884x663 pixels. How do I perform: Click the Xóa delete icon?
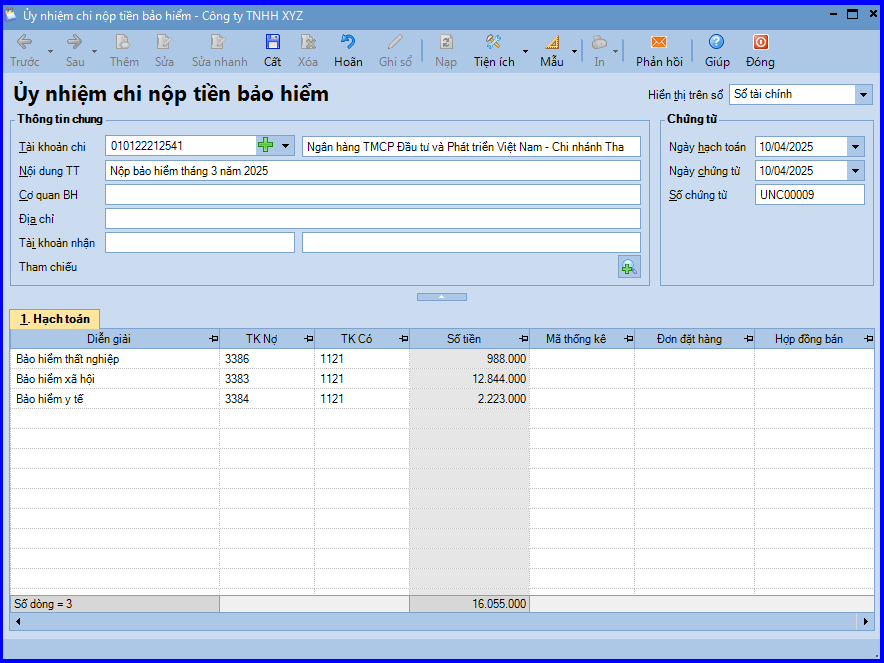pyautogui.click(x=308, y=42)
